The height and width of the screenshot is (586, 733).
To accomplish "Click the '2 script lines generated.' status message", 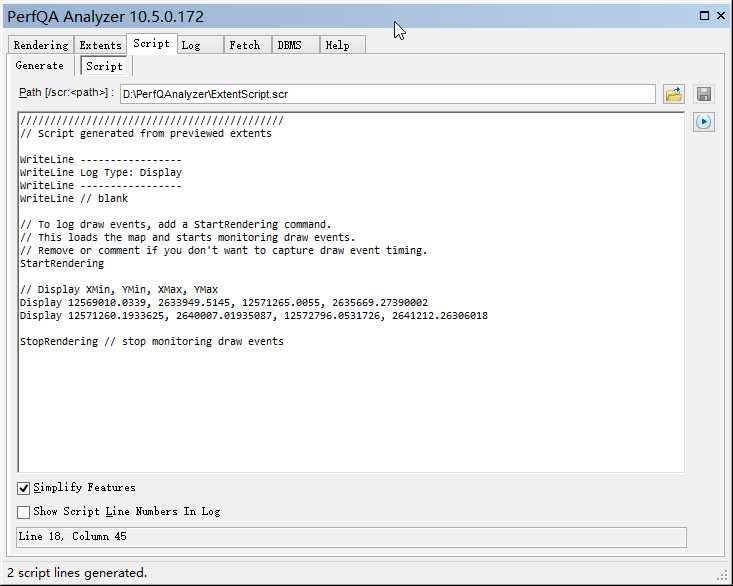I will (77, 573).
